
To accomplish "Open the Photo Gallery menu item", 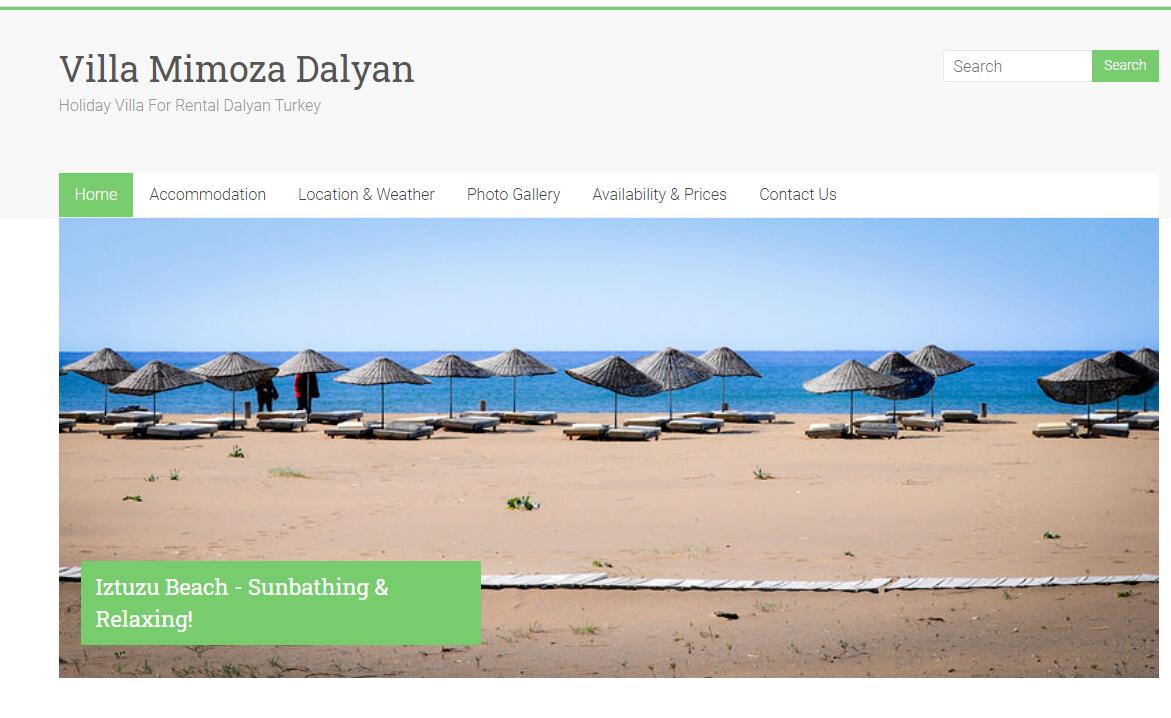I will coord(513,195).
